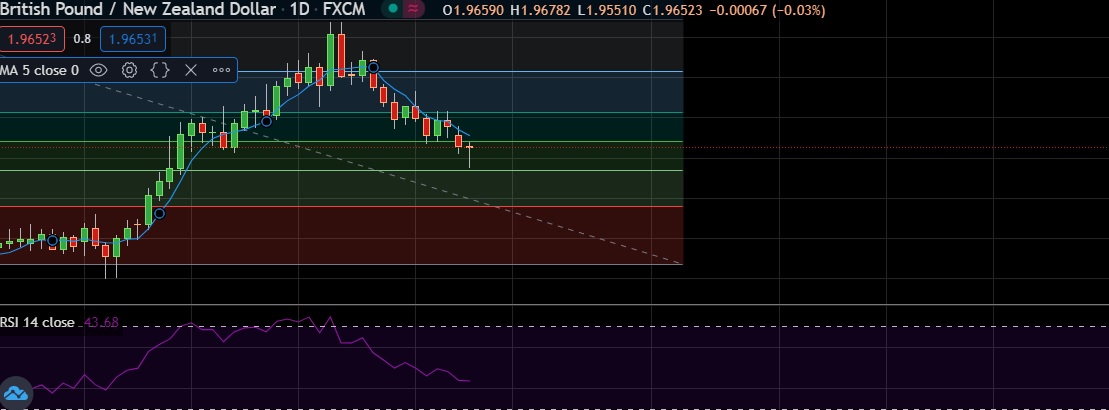Open MA 5 indicator settings gear
Image resolution: width=1109 pixels, height=410 pixels.
click(129, 70)
